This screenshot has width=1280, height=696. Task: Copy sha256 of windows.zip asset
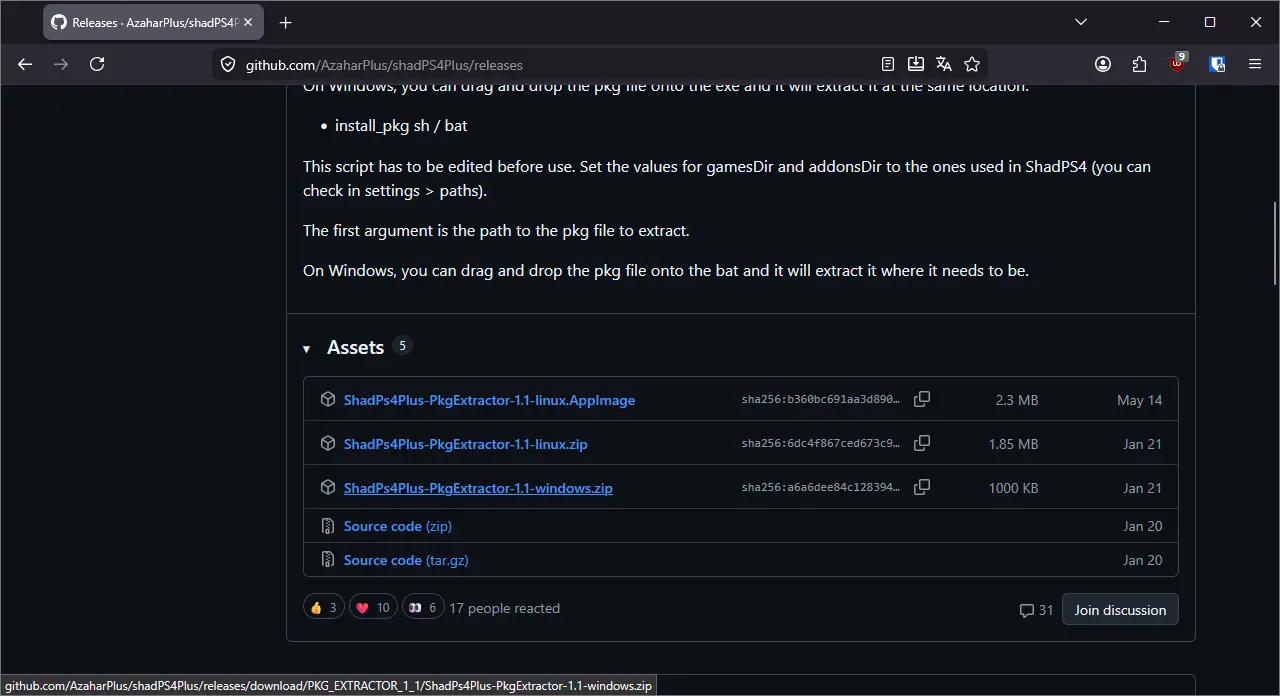(922, 487)
